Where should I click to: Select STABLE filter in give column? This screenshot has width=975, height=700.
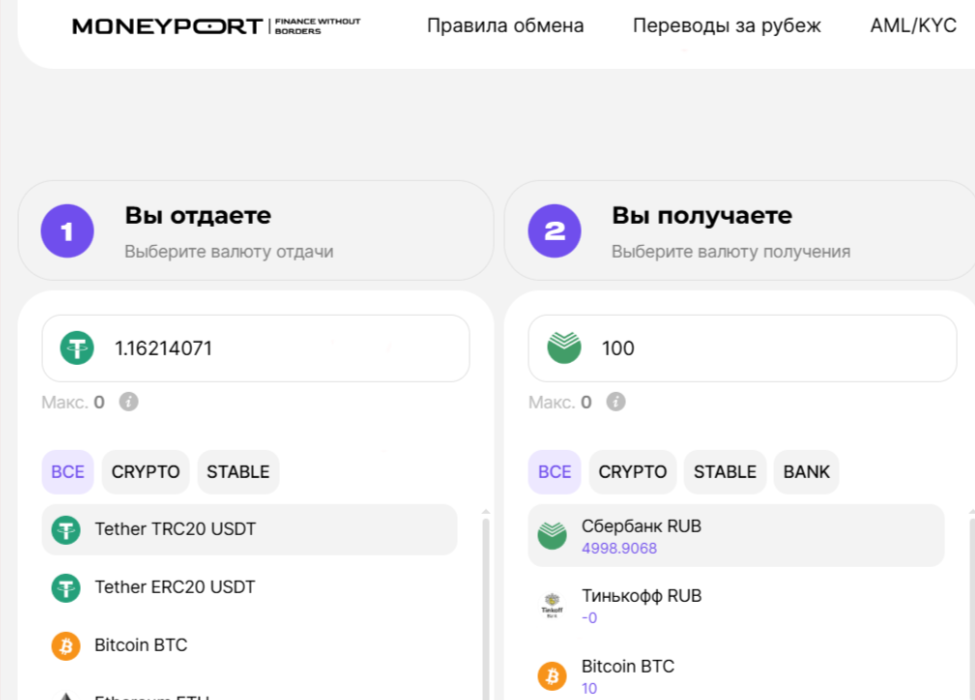pyautogui.click(x=238, y=472)
